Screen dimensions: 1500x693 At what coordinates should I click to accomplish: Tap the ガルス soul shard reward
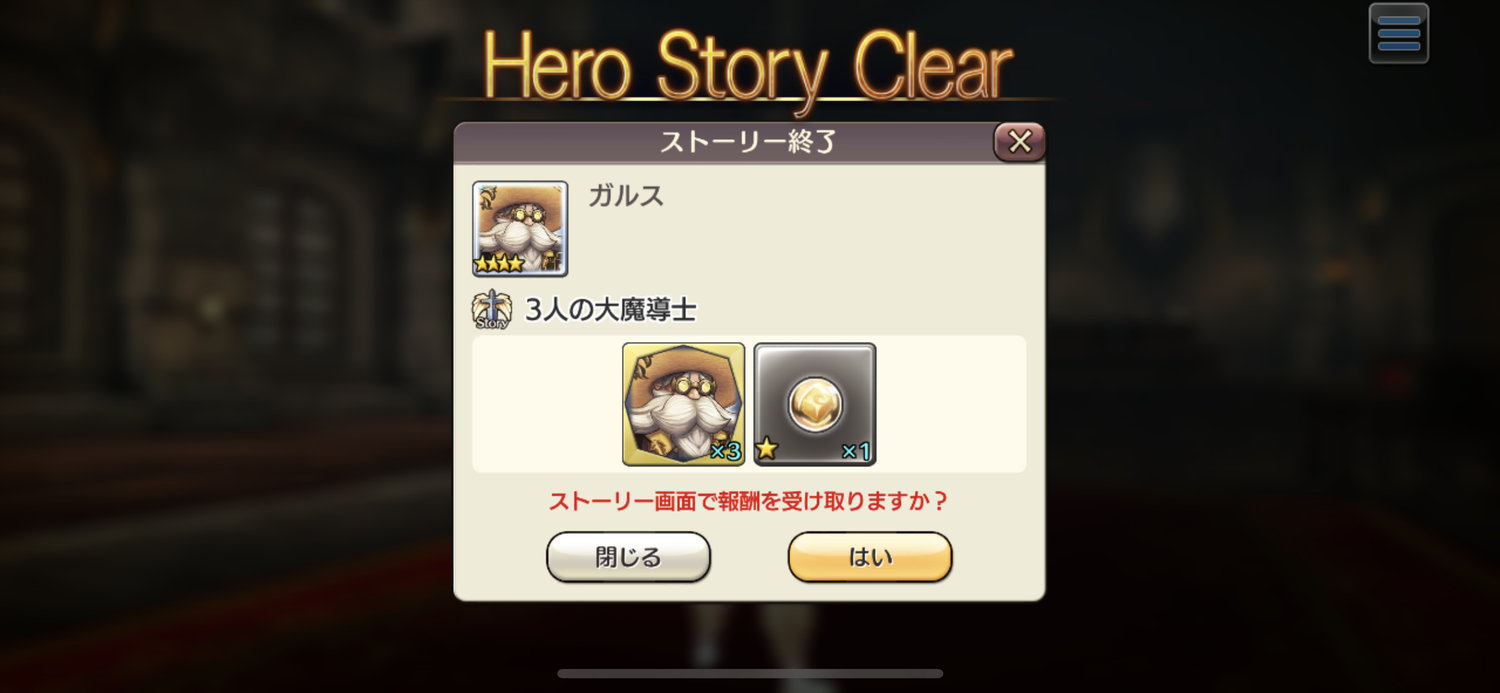click(x=683, y=404)
